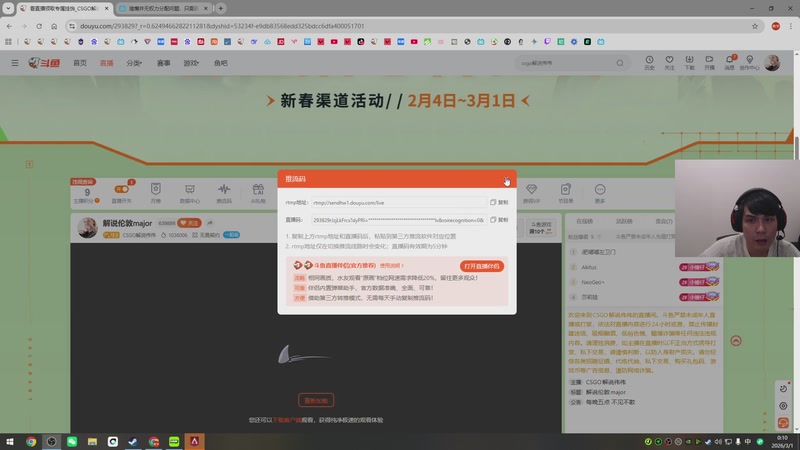This screenshot has height=450, width=800.
Task: Click the 重新加载 reload button in player
Action: click(x=316, y=401)
